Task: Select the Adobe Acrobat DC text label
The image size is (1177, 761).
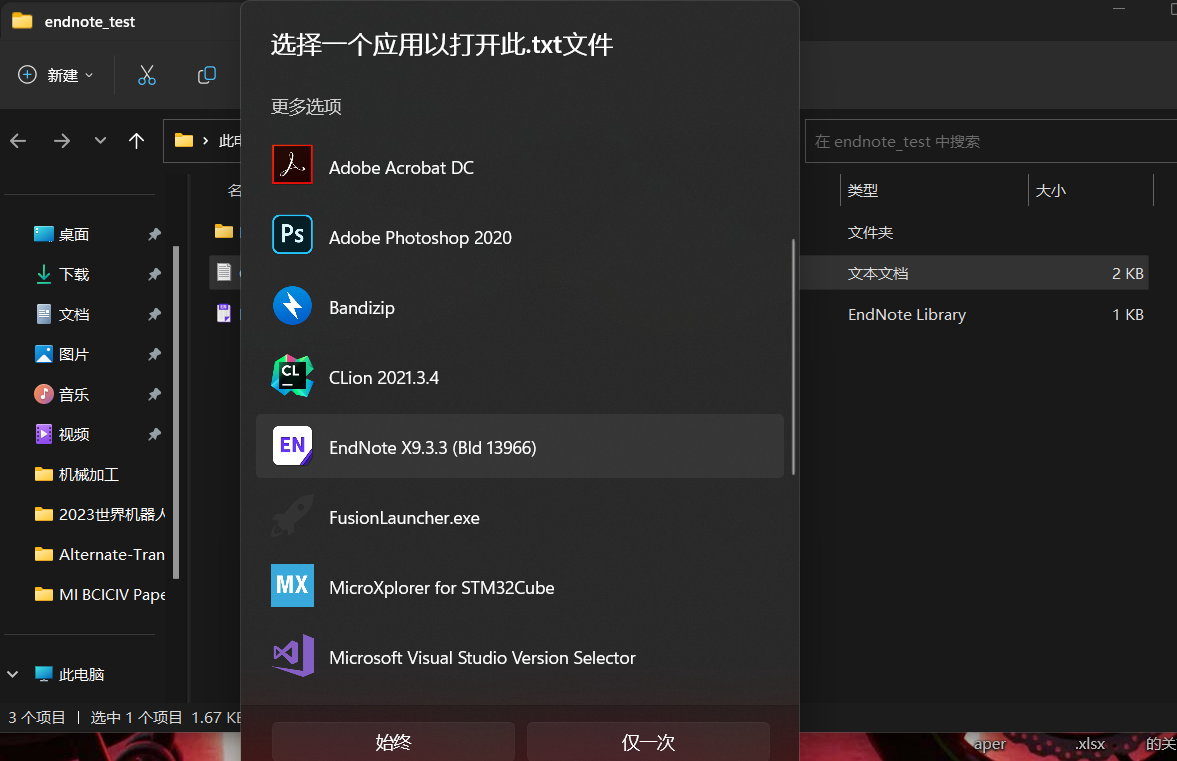Action: pyautogui.click(x=402, y=167)
